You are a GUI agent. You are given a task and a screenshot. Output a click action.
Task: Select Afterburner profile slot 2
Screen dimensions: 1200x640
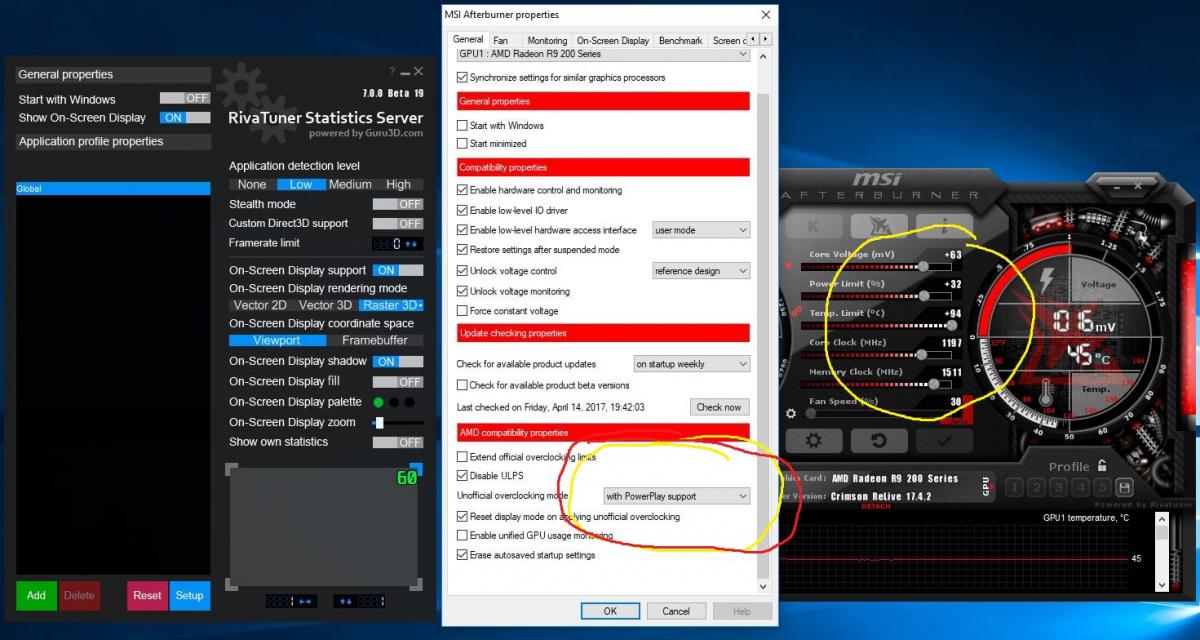tap(1034, 488)
